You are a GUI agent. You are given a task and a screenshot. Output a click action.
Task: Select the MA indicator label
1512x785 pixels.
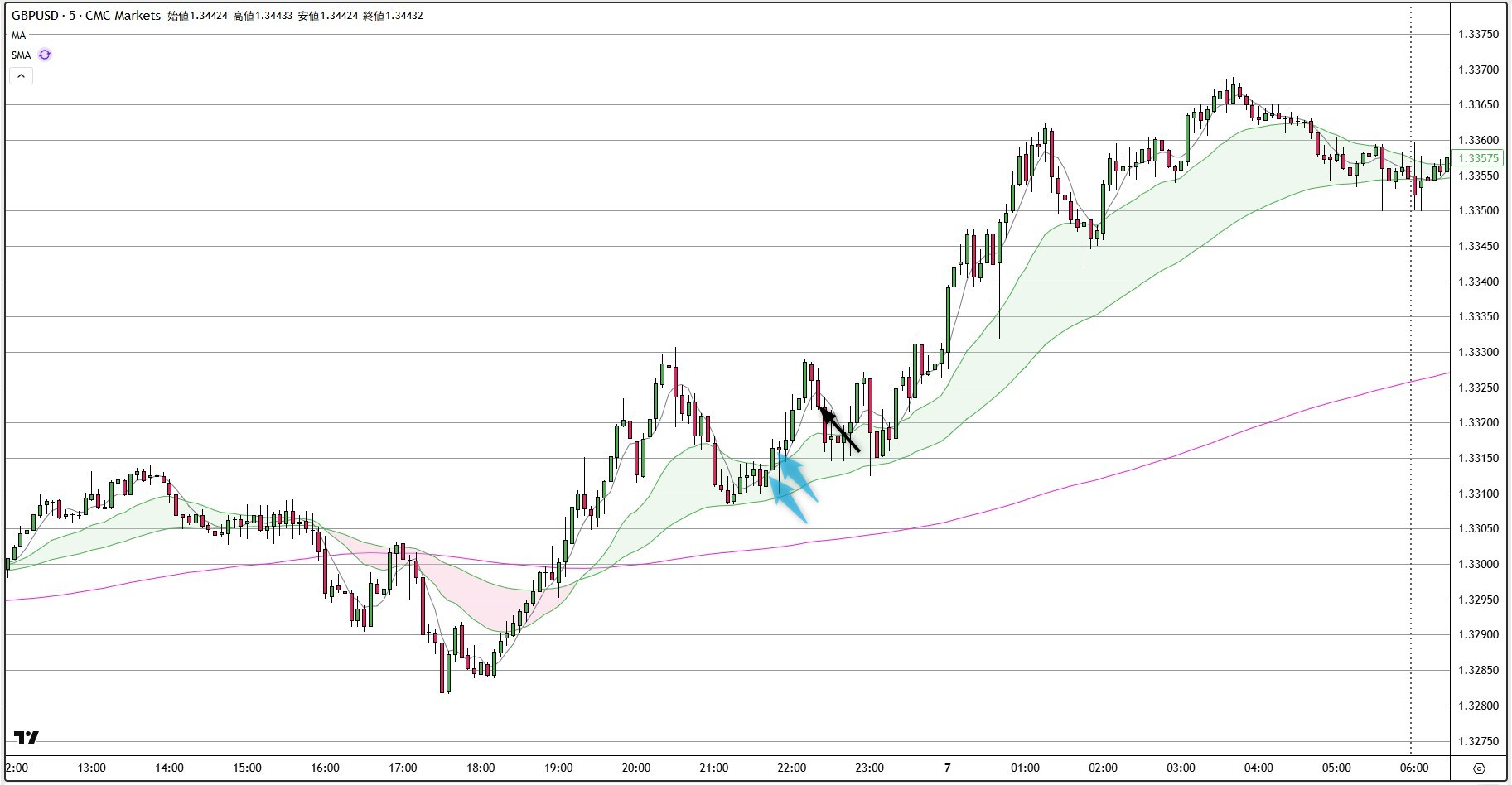coord(19,36)
